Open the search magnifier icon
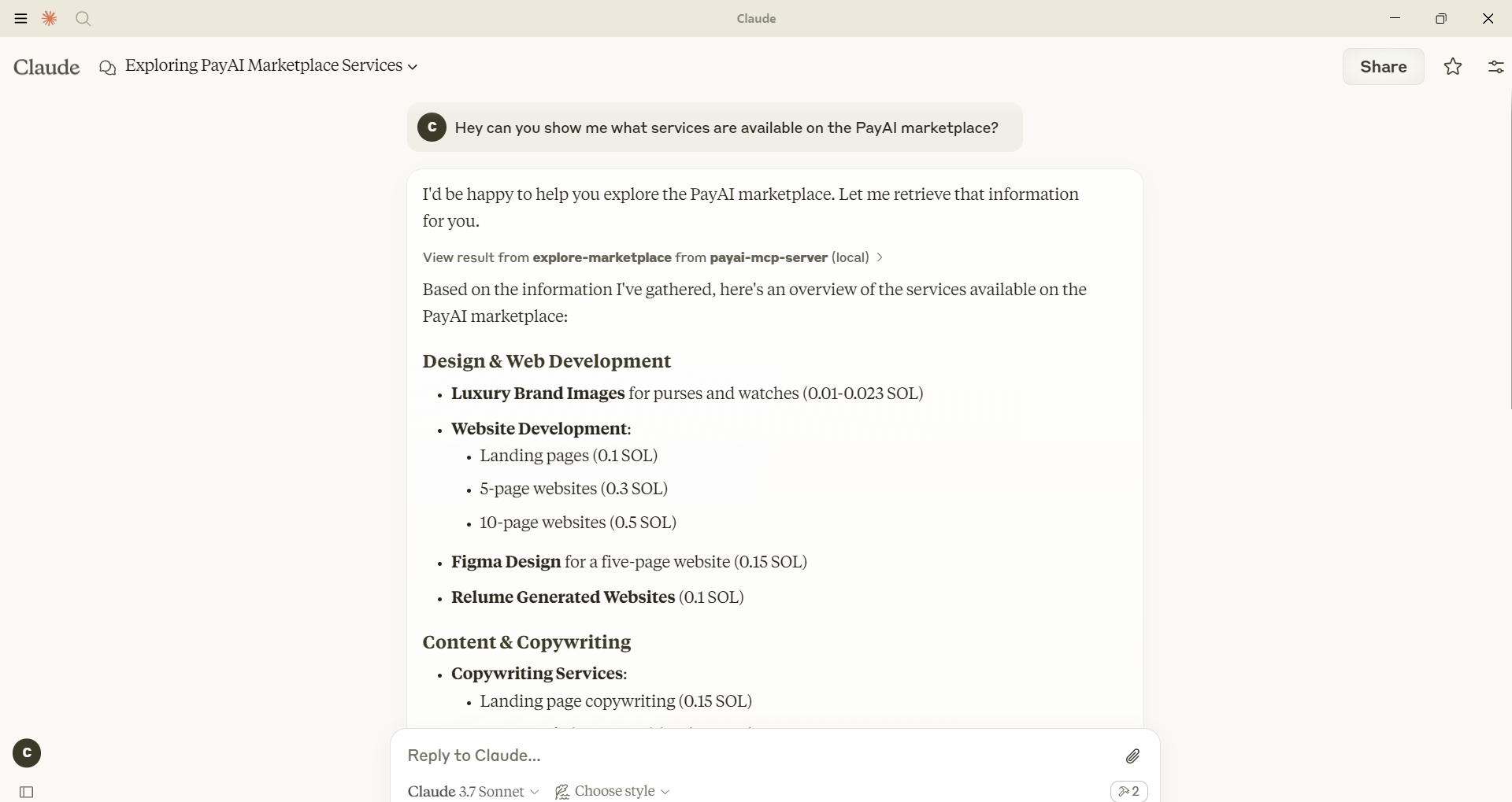 (83, 18)
